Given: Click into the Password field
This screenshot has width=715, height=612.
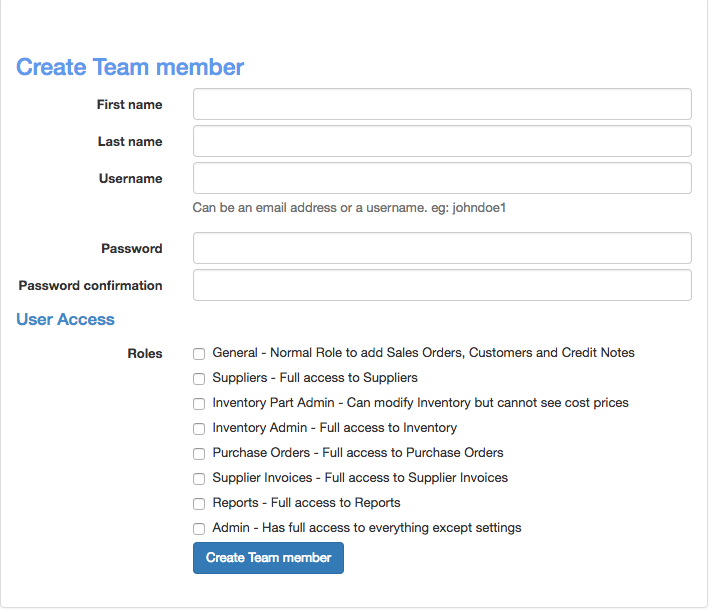Looking at the screenshot, I should [x=441, y=248].
